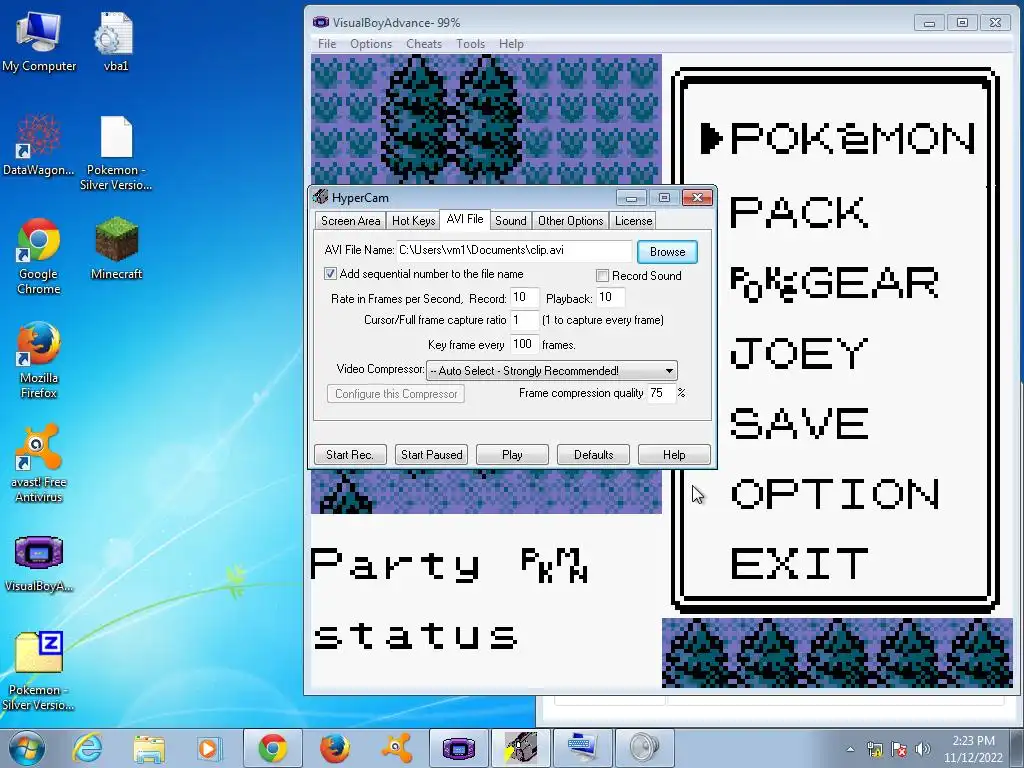Expand the Video Compressor dropdown
This screenshot has width=1024, height=768.
tap(669, 371)
